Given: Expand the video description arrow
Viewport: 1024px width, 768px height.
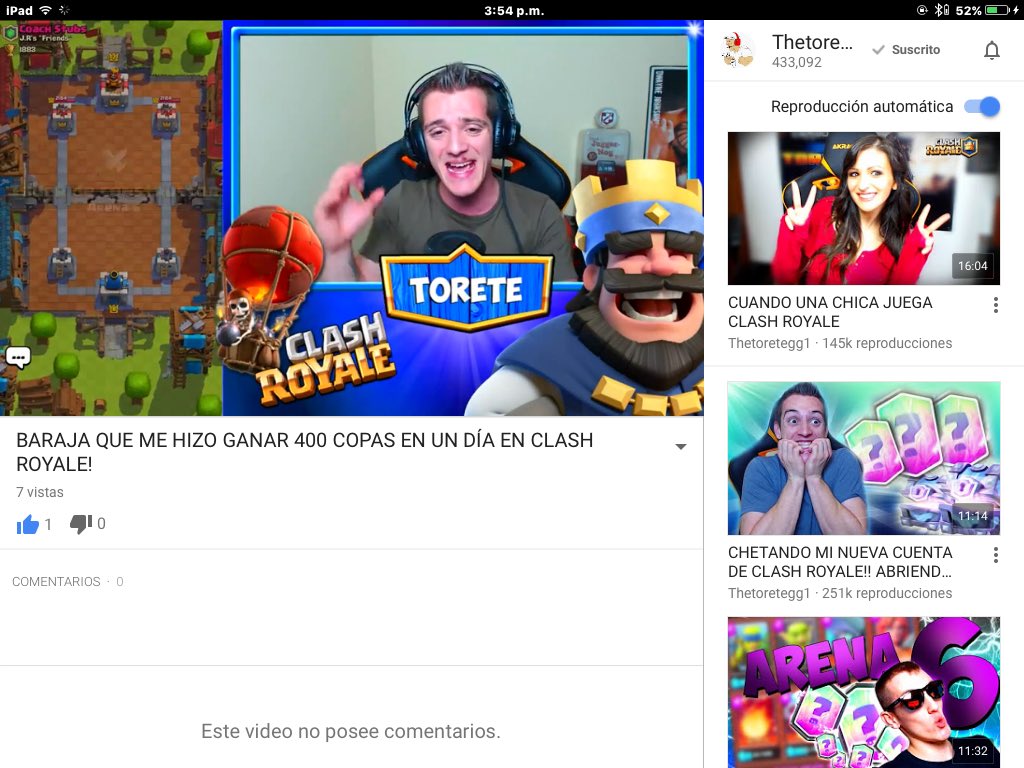Looking at the screenshot, I should [x=680, y=447].
